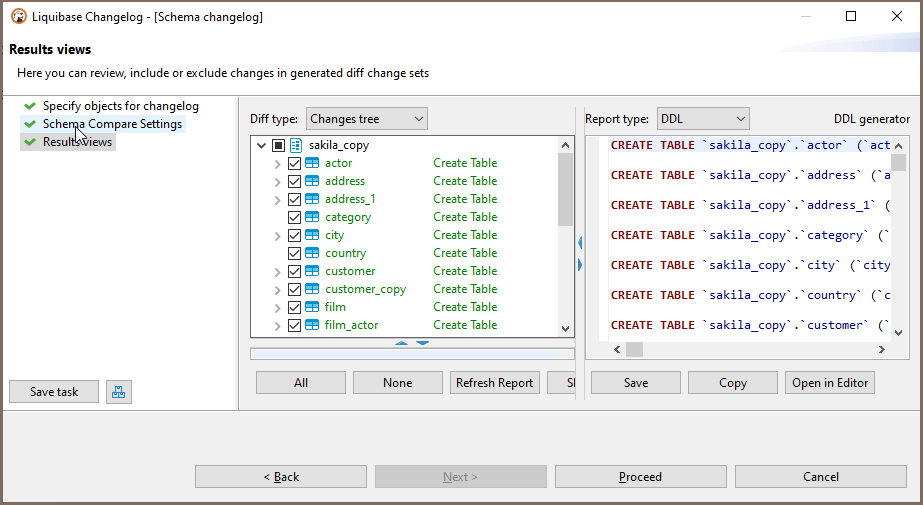This screenshot has height=505, width=923.
Task: Click the scheduler icon next to Save task
Action: point(118,392)
